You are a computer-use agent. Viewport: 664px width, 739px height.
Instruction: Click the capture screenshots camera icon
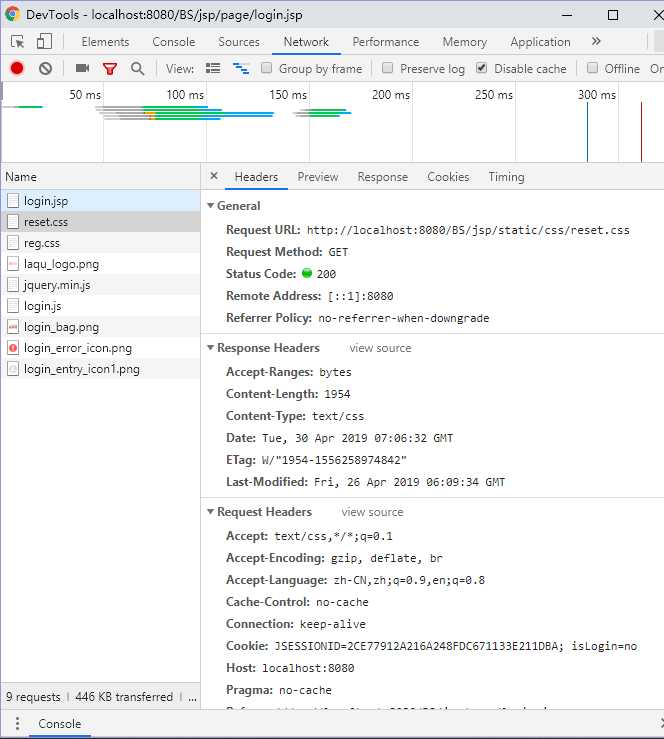[x=82, y=68]
